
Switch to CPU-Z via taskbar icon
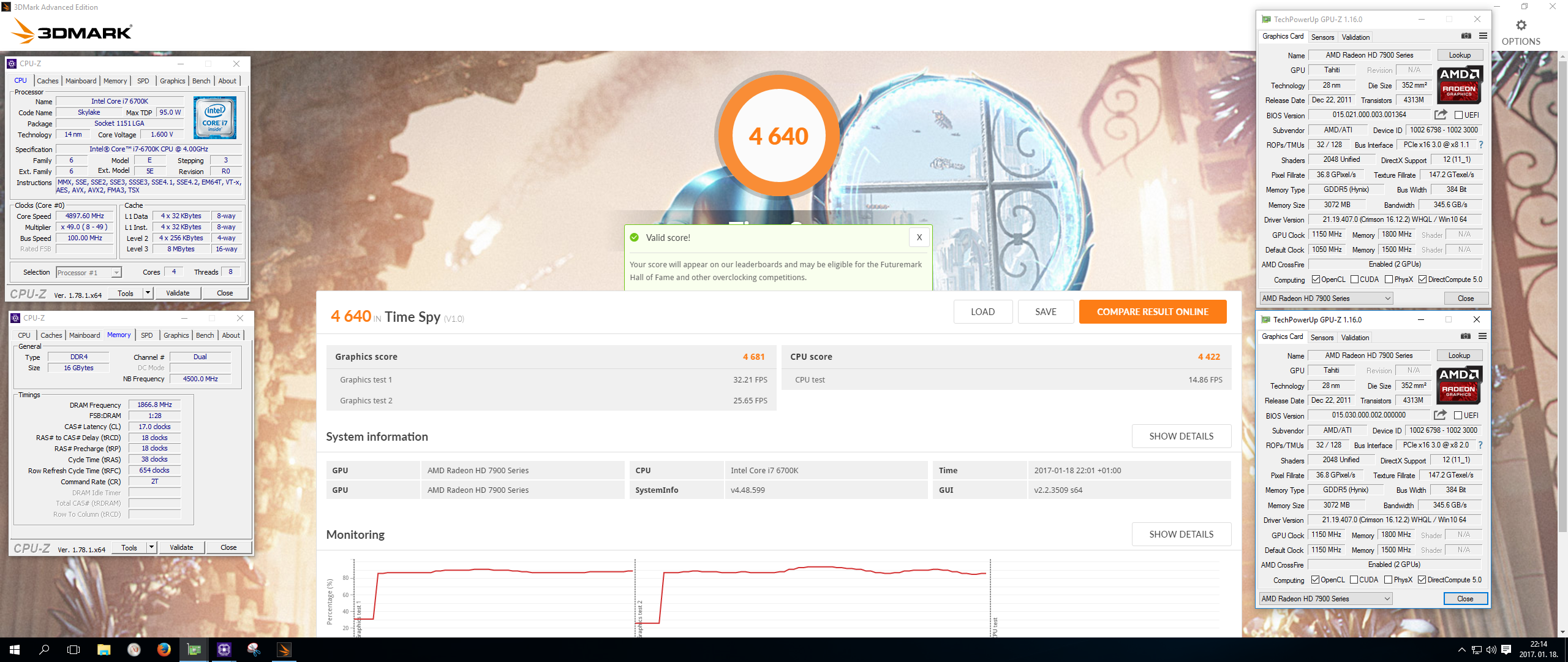coord(224,650)
